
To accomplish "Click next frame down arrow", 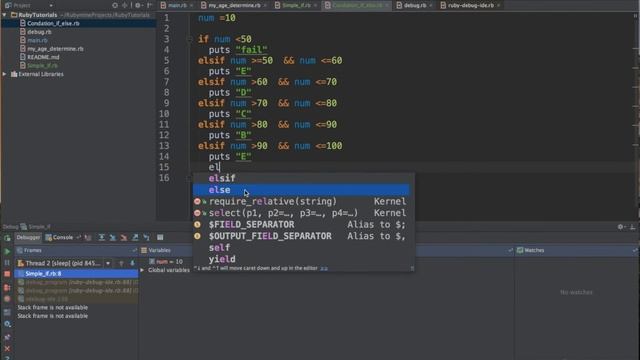I will tap(132, 263).
